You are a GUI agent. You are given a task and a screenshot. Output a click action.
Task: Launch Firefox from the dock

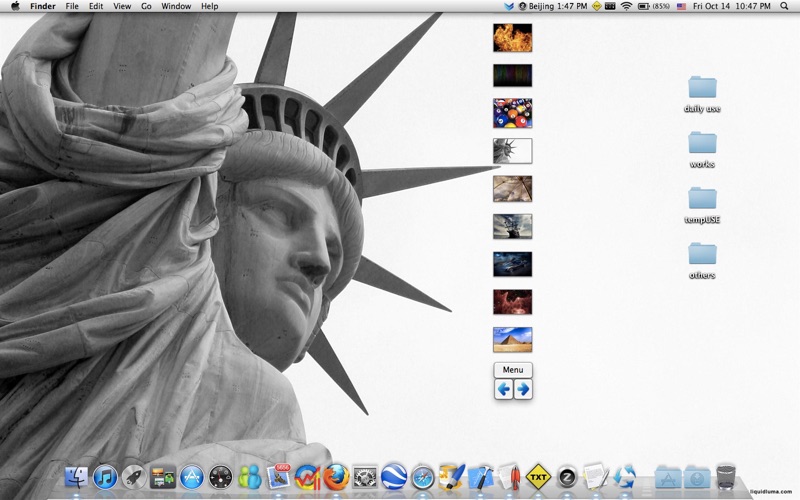[x=337, y=477]
